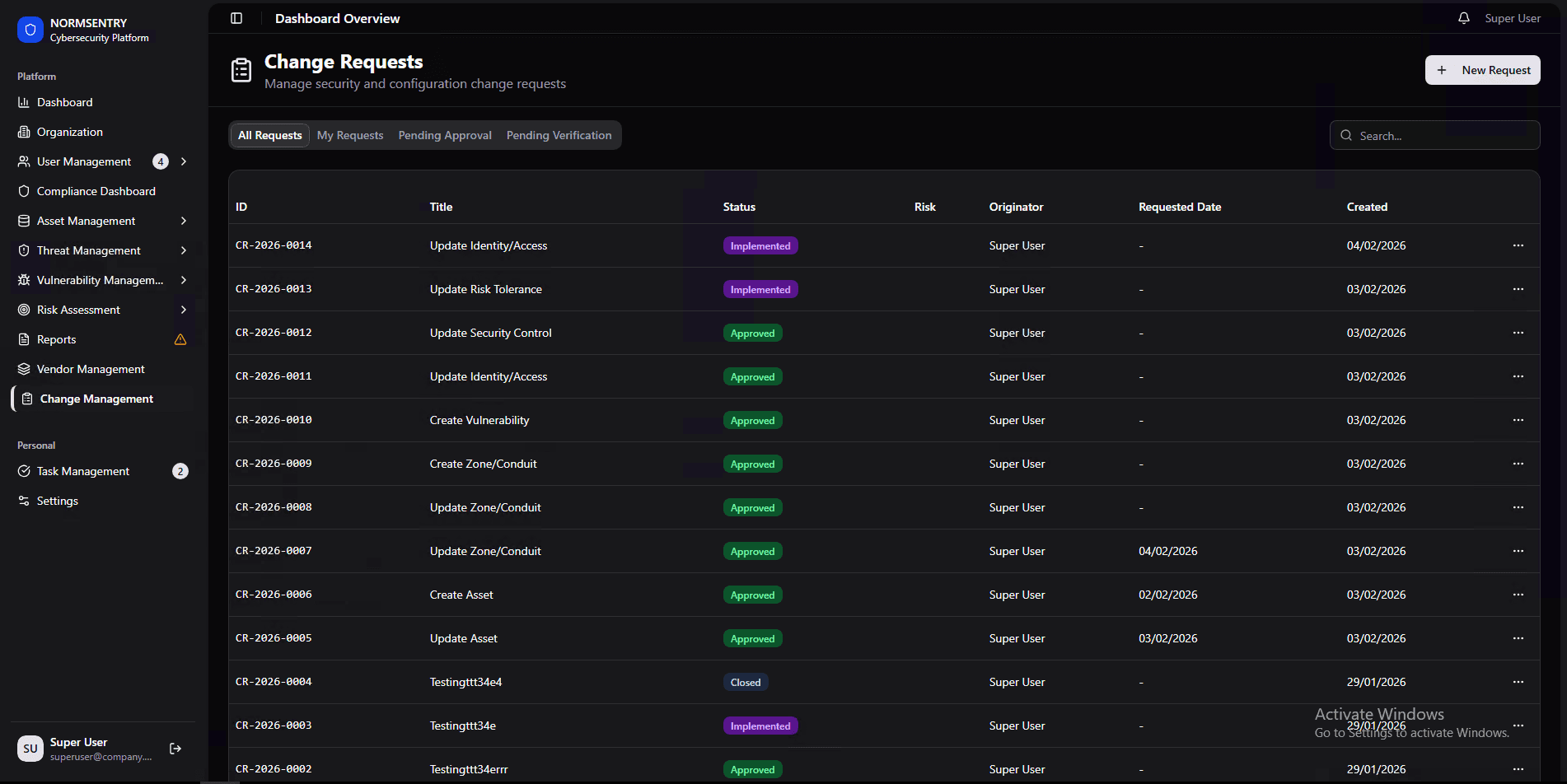The width and height of the screenshot is (1567, 784).
Task: Expand the Asset Management submenu
Action: pyautogui.click(x=183, y=221)
